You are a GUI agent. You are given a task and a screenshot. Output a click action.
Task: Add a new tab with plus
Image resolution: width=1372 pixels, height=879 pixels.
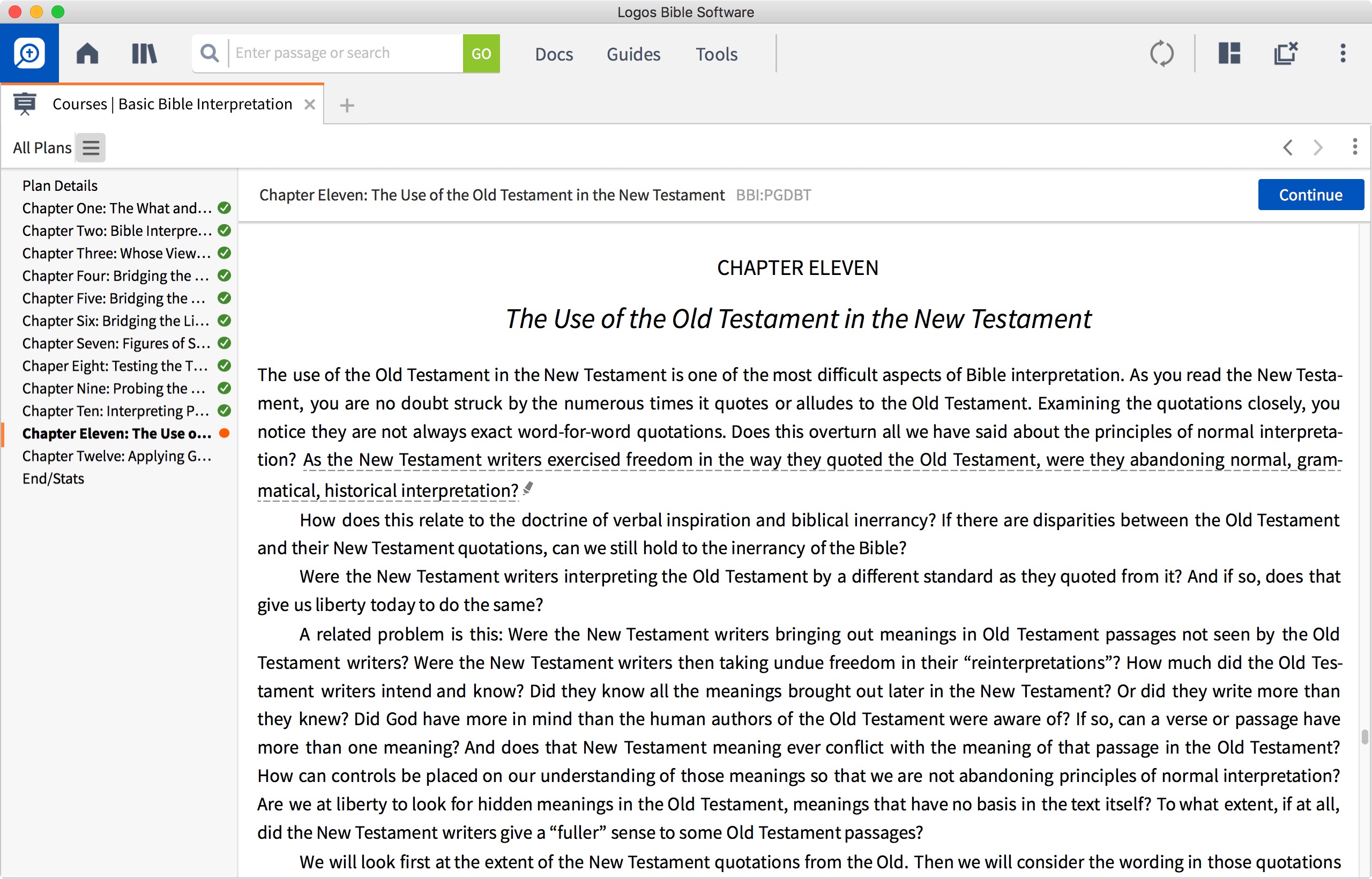pyautogui.click(x=346, y=105)
